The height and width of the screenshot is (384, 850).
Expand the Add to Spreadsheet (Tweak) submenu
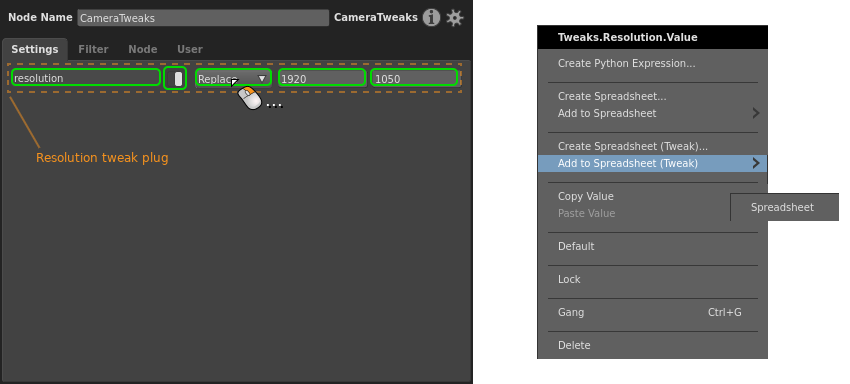click(653, 163)
